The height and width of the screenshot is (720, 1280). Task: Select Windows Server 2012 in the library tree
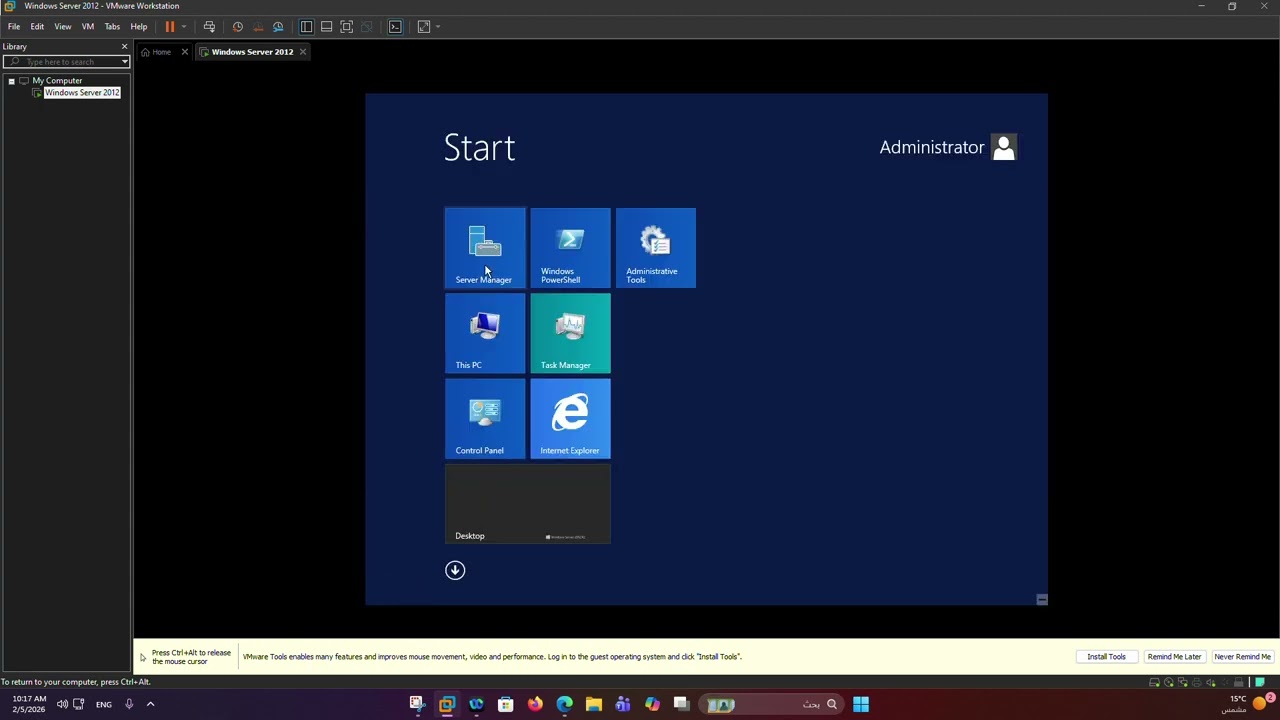(82, 93)
